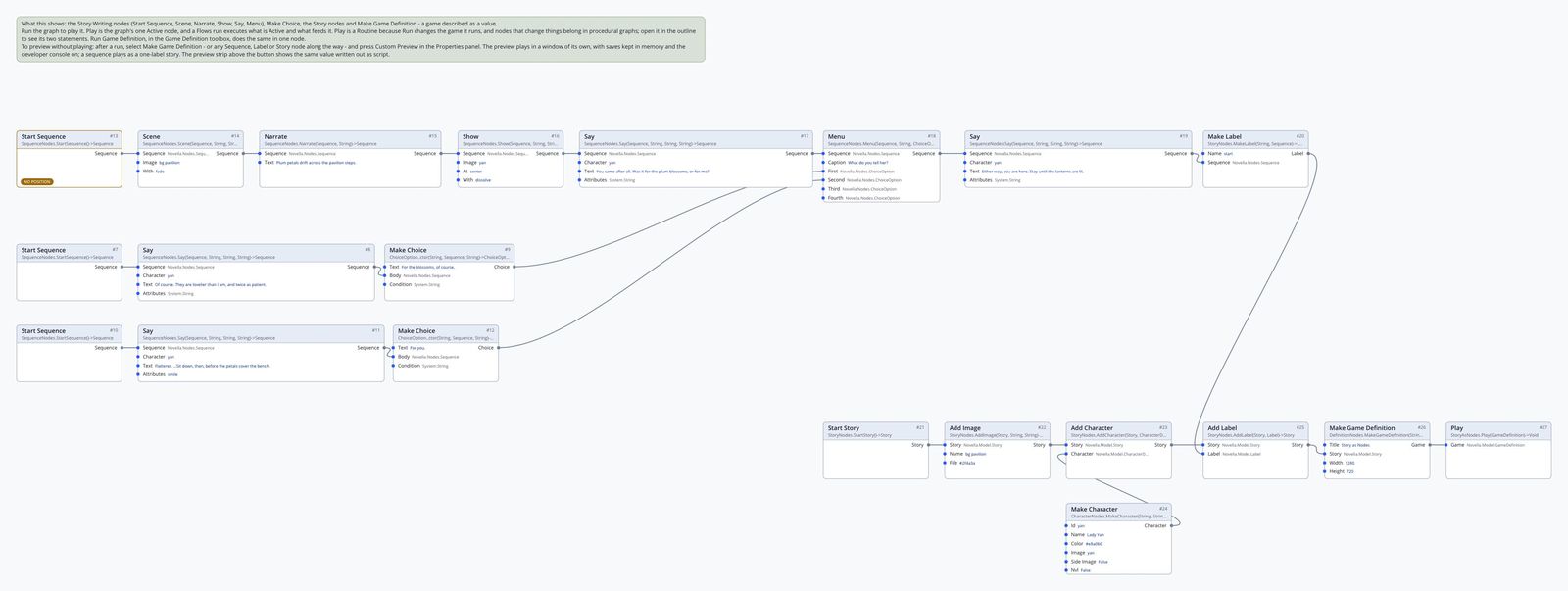Image resolution: width=1568 pixels, height=591 pixels.
Task: Click Say #11 Attributes value 'smile'
Action: coord(172,374)
